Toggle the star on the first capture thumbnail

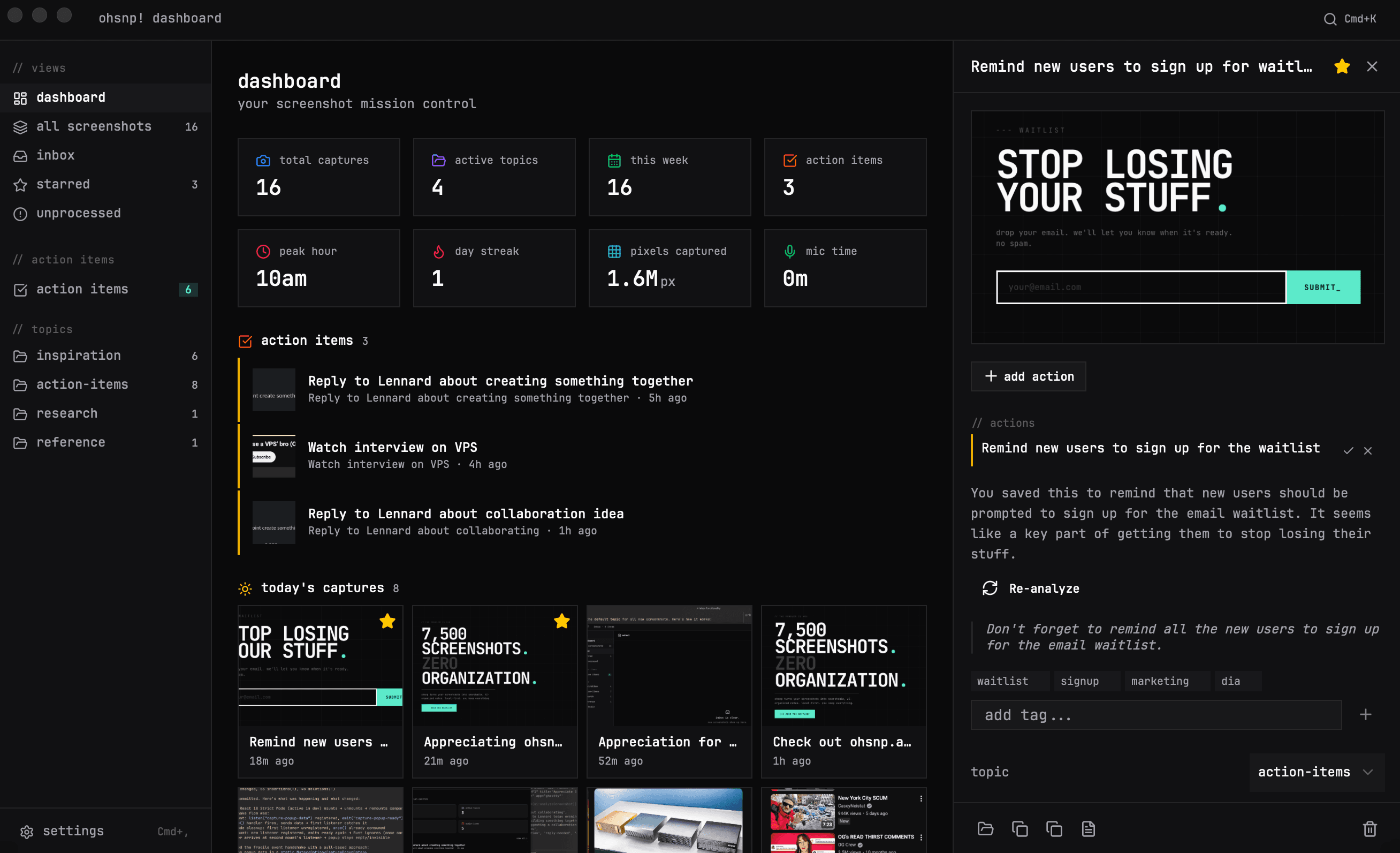pyautogui.click(x=387, y=622)
